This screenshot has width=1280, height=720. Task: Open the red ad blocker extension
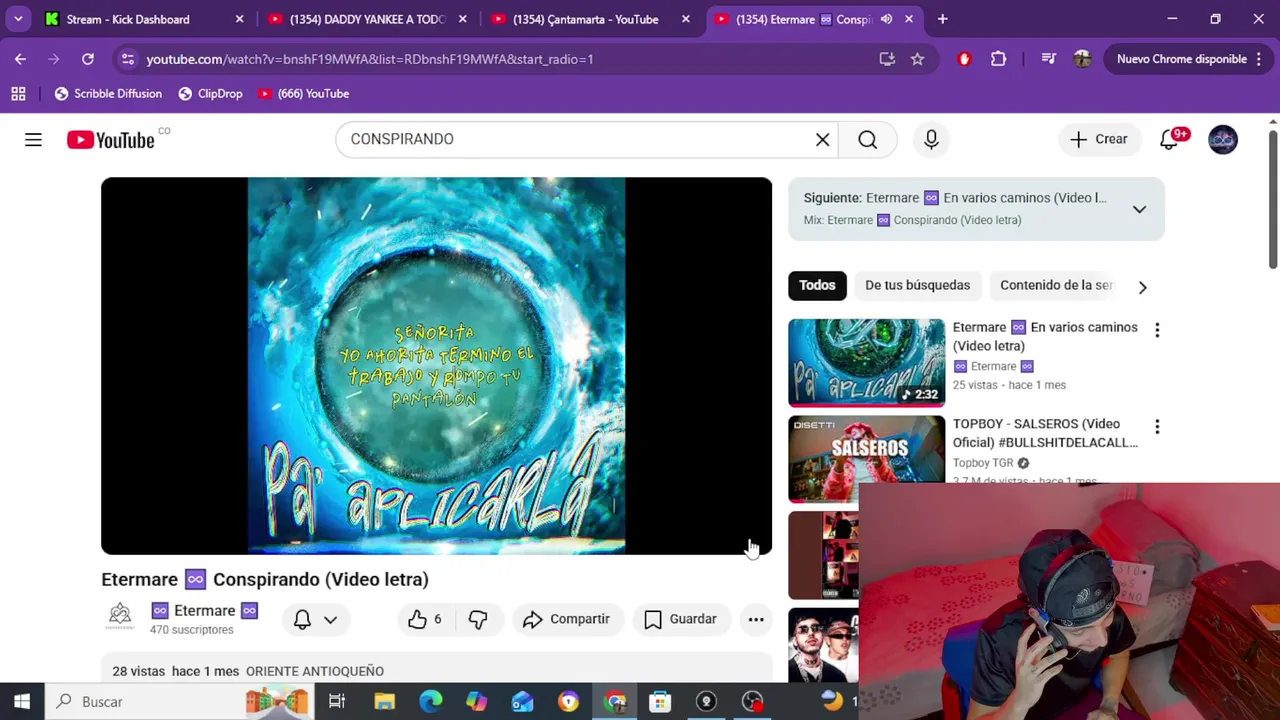pyautogui.click(x=964, y=59)
